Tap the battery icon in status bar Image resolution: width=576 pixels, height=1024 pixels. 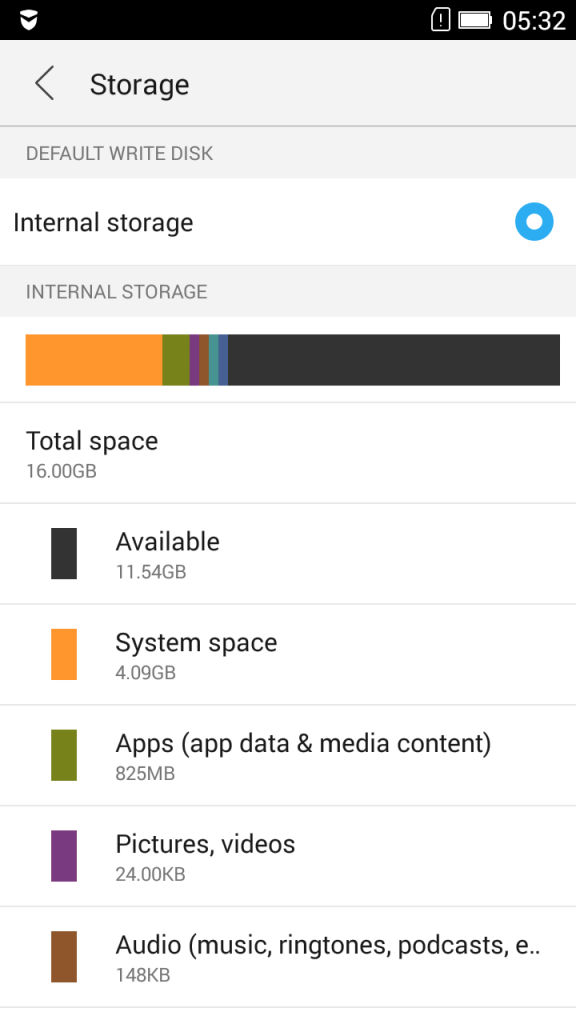coord(475,20)
